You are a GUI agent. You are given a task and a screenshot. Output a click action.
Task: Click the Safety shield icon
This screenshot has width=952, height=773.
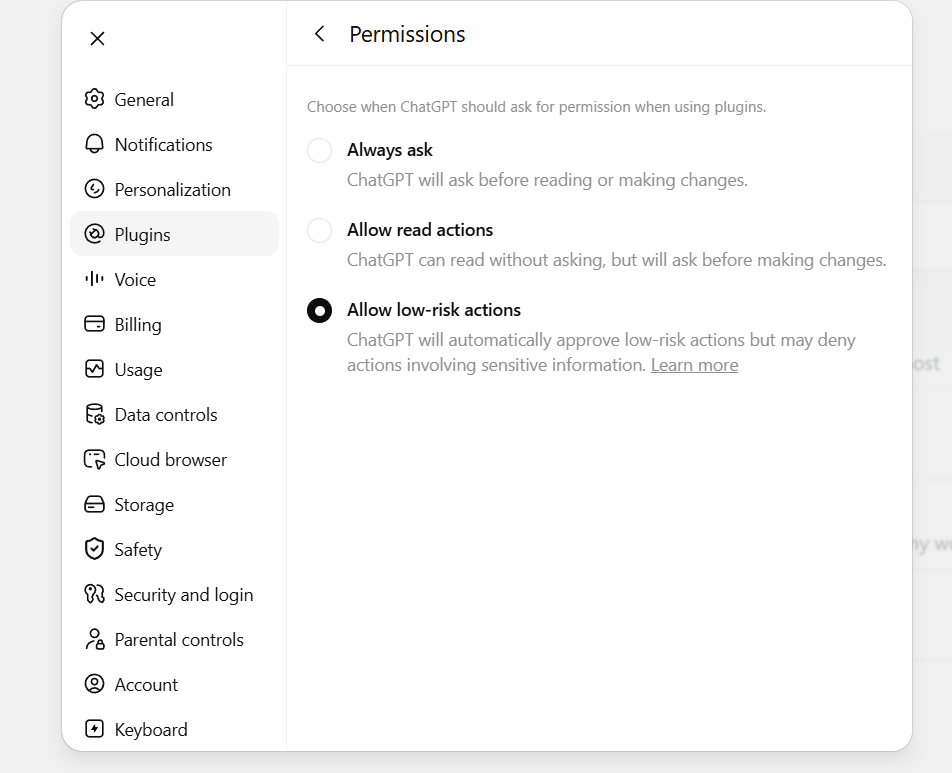[x=94, y=549]
